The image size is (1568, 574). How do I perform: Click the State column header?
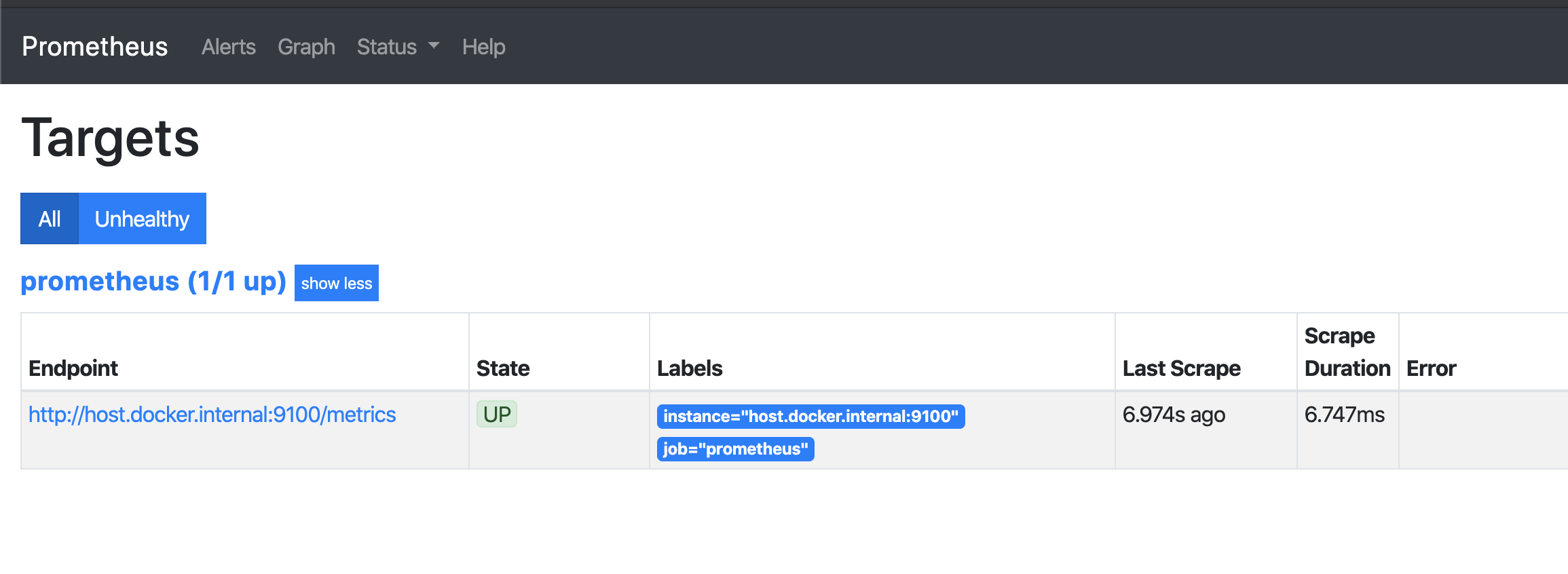click(x=503, y=368)
